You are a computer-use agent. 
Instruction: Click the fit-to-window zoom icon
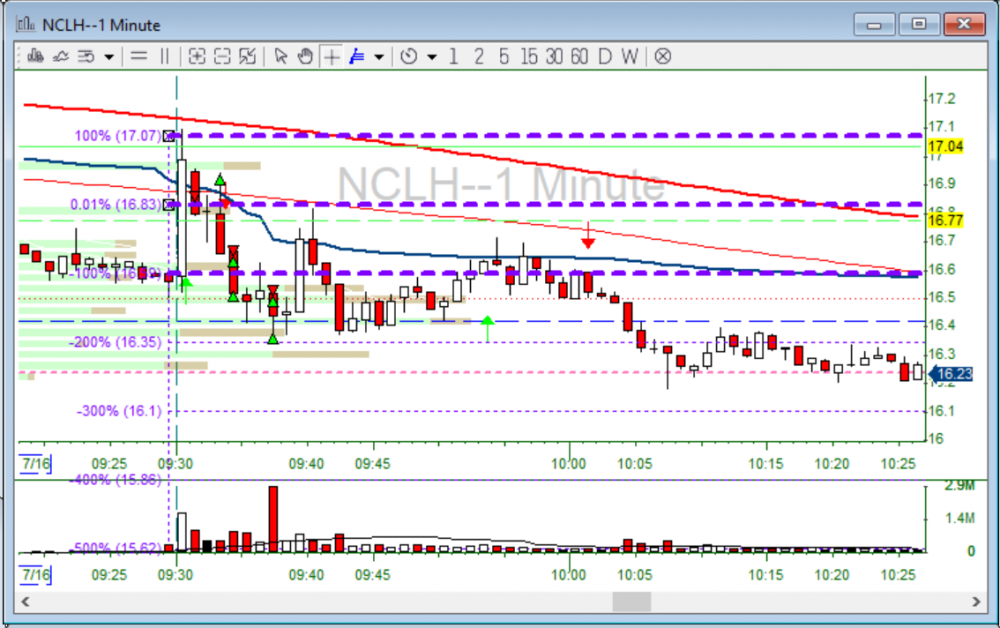(247, 56)
